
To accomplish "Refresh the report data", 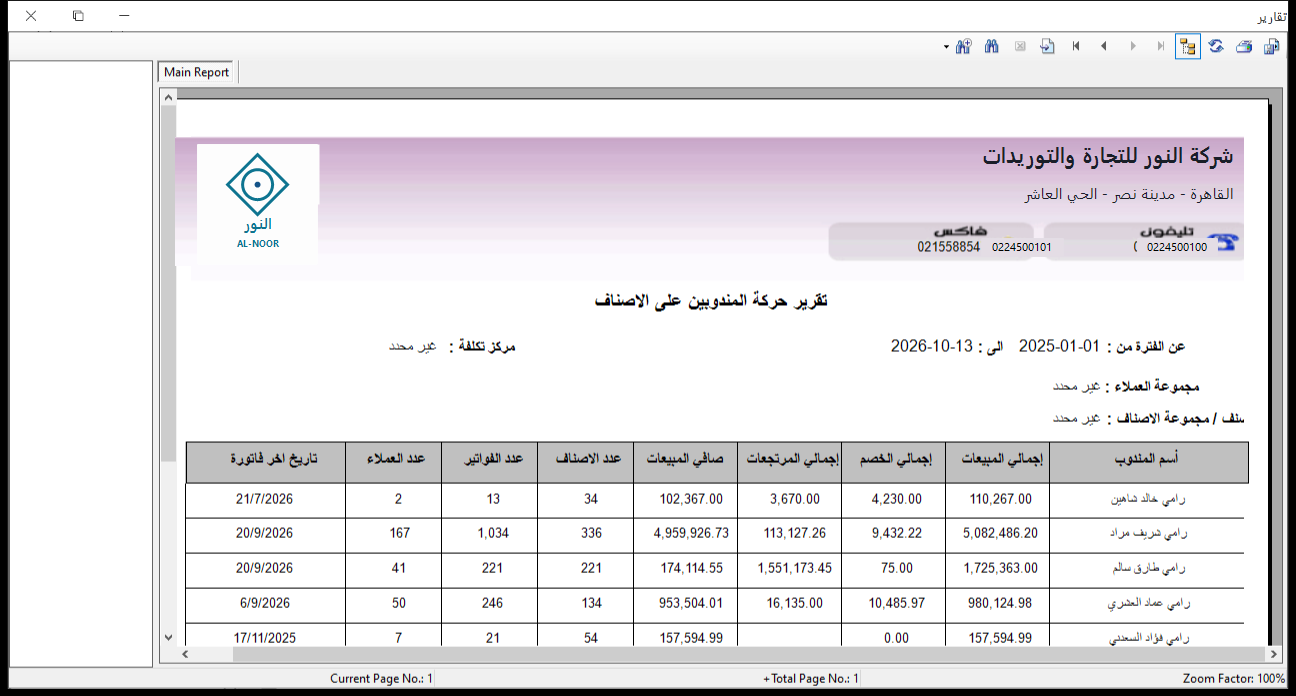I will (x=1216, y=46).
